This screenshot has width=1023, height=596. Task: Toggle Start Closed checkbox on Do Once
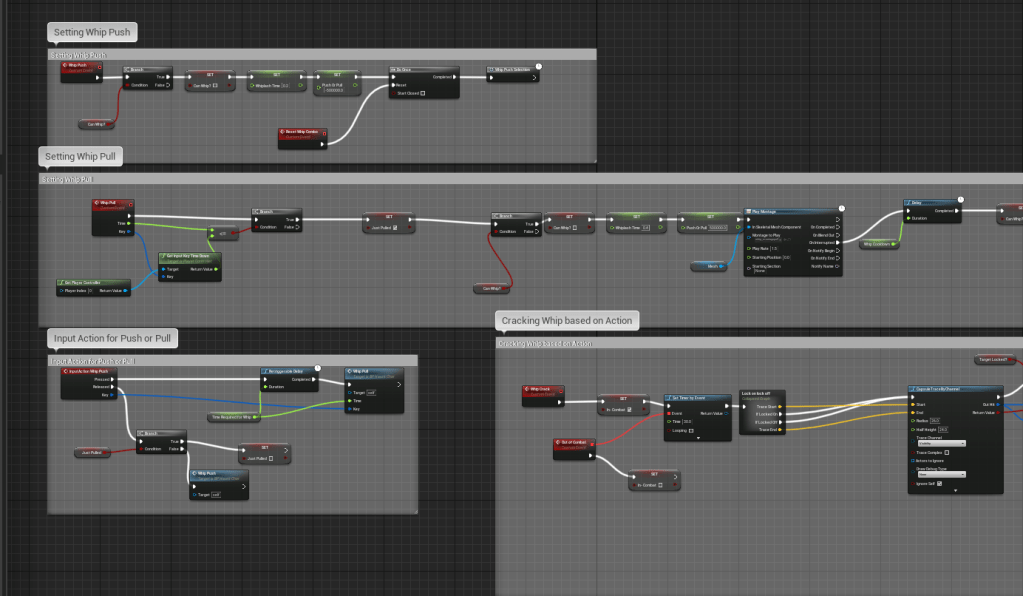click(x=423, y=93)
